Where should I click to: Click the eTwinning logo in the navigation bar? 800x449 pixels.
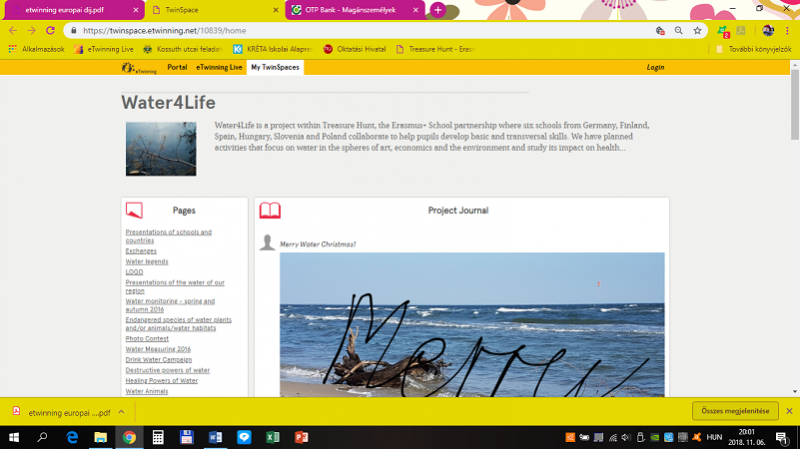(139, 68)
